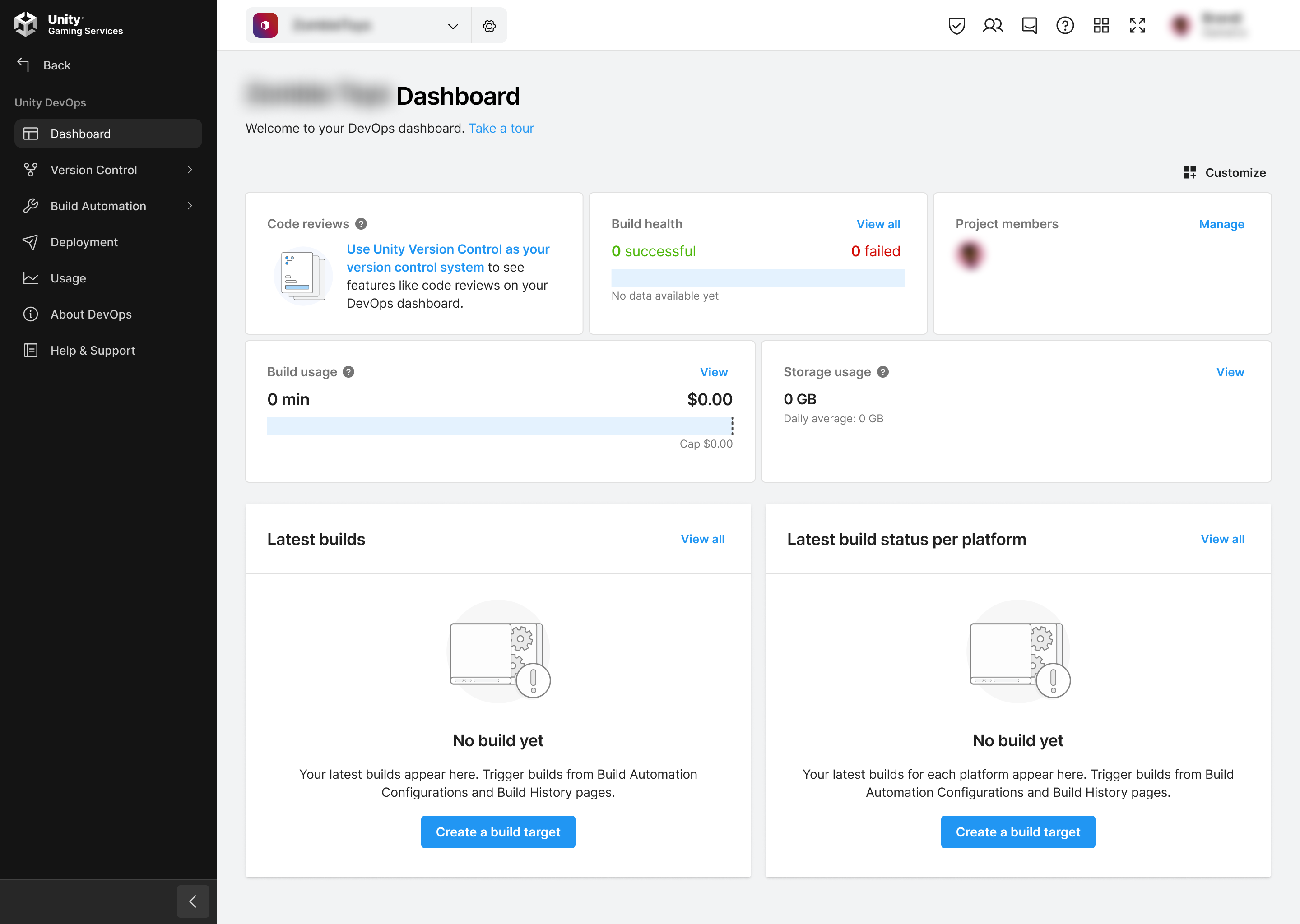Click the project settings gear icon
This screenshot has height=924, width=1300.
[489, 26]
